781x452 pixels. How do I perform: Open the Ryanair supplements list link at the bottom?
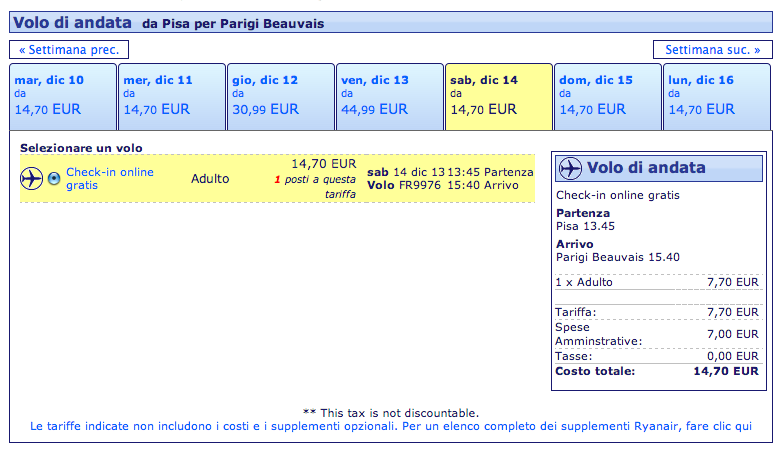390,426
